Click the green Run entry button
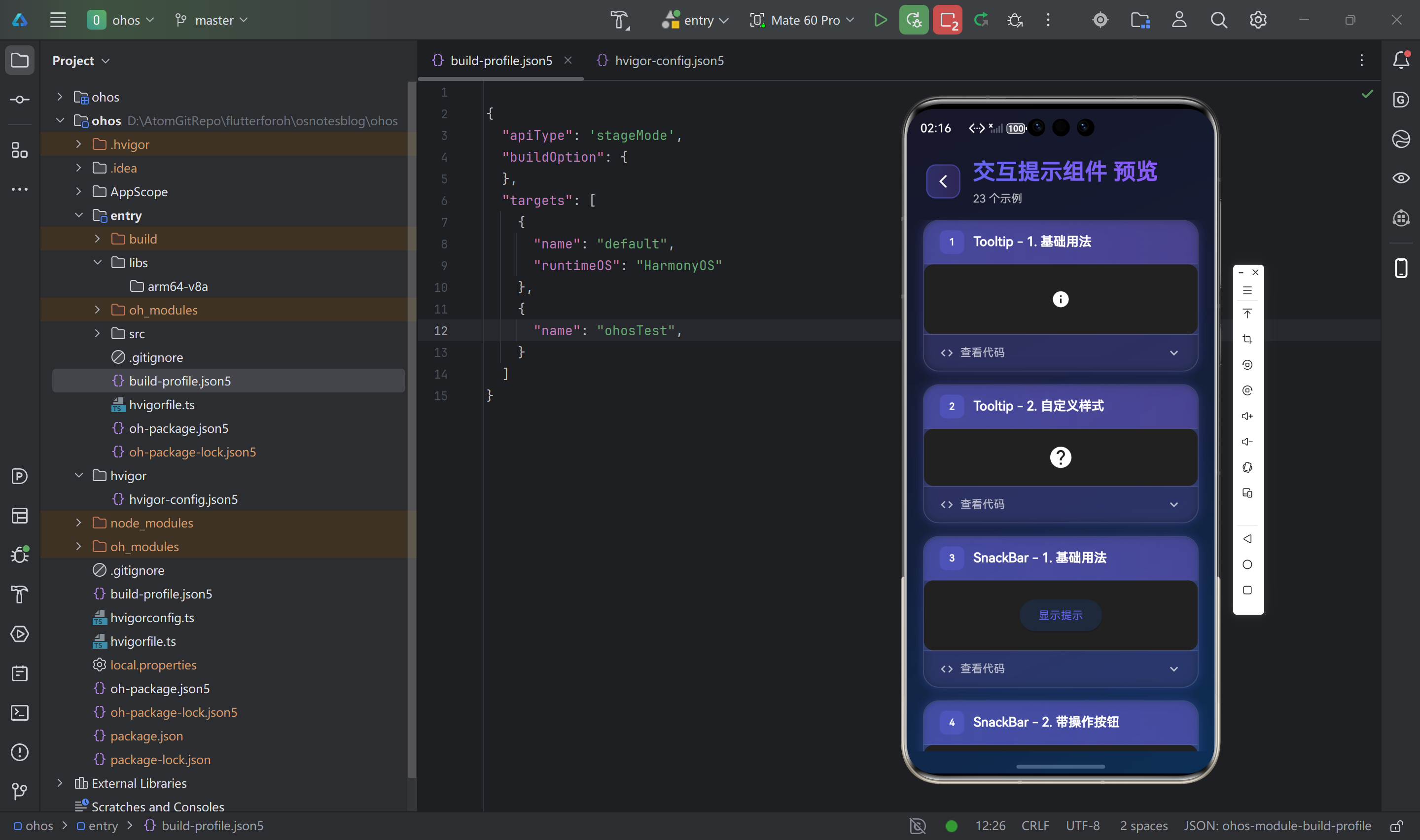Screen dimensions: 1420x840 (x=880, y=20)
